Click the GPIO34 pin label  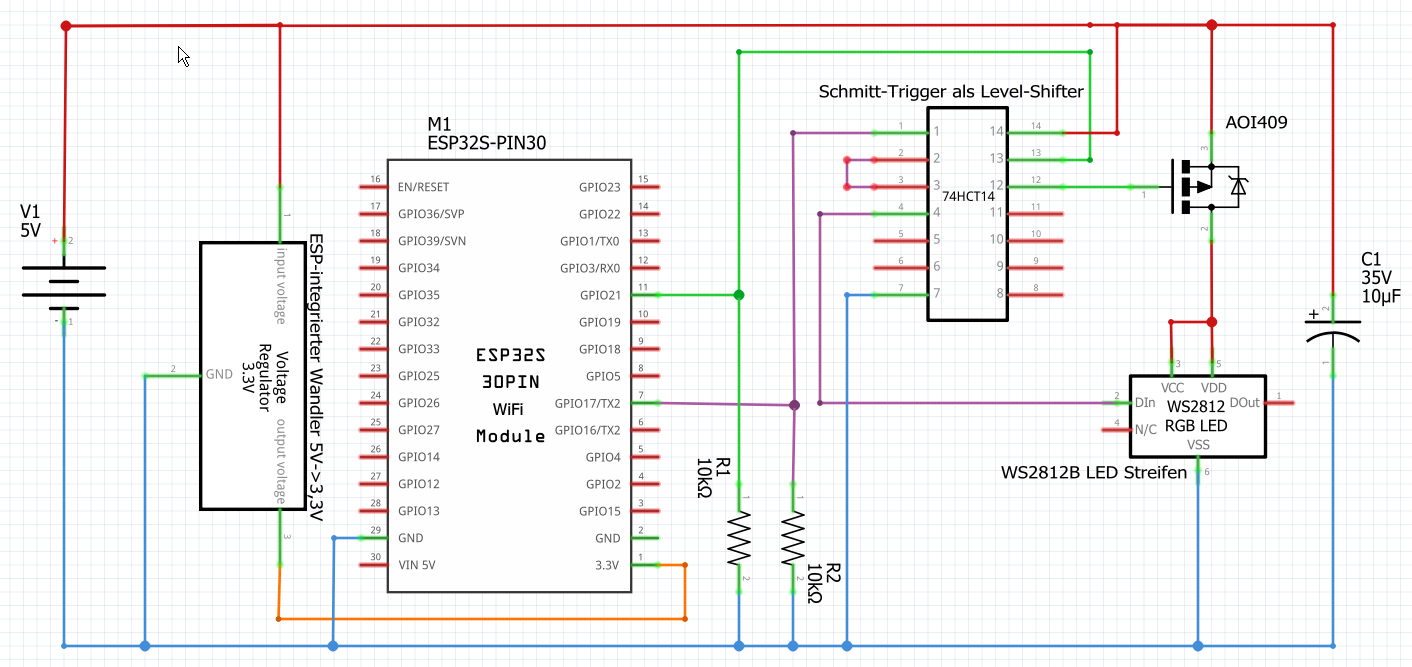coord(418,268)
